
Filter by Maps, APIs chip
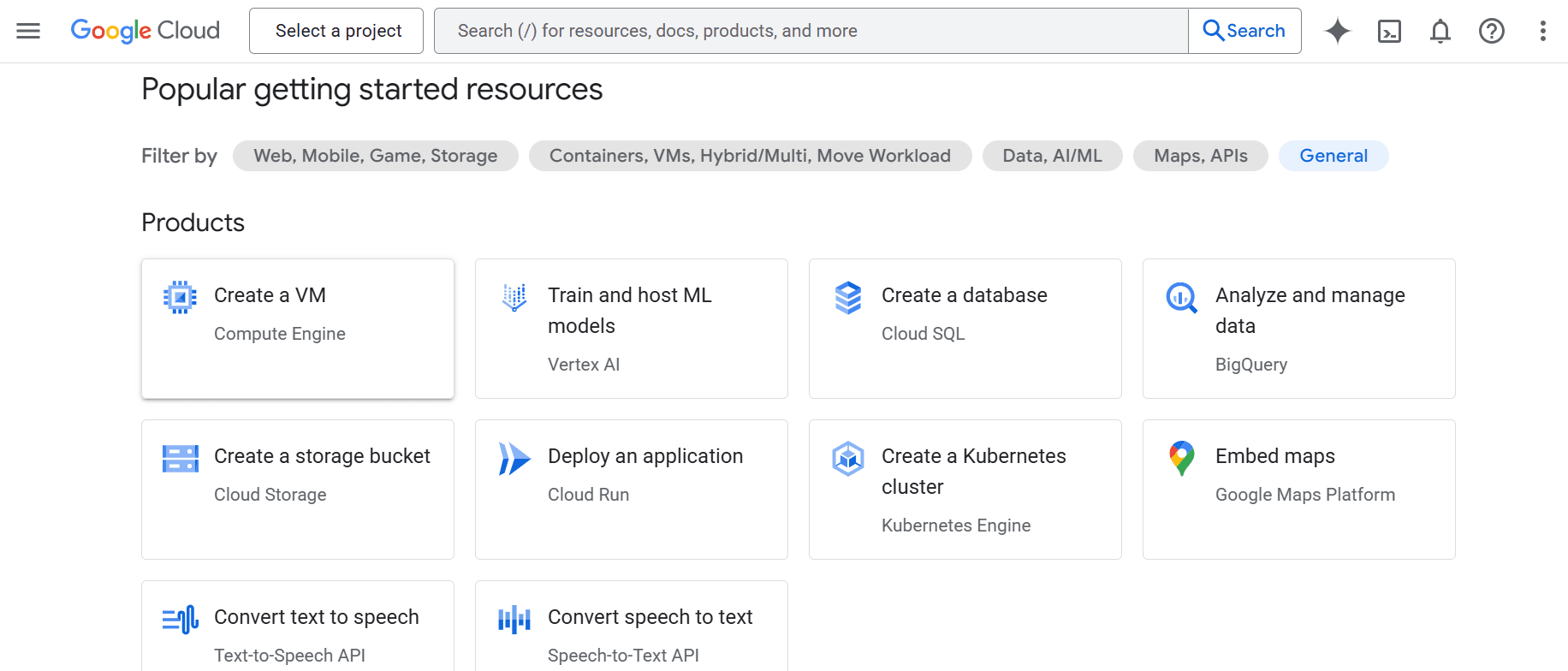1201,156
